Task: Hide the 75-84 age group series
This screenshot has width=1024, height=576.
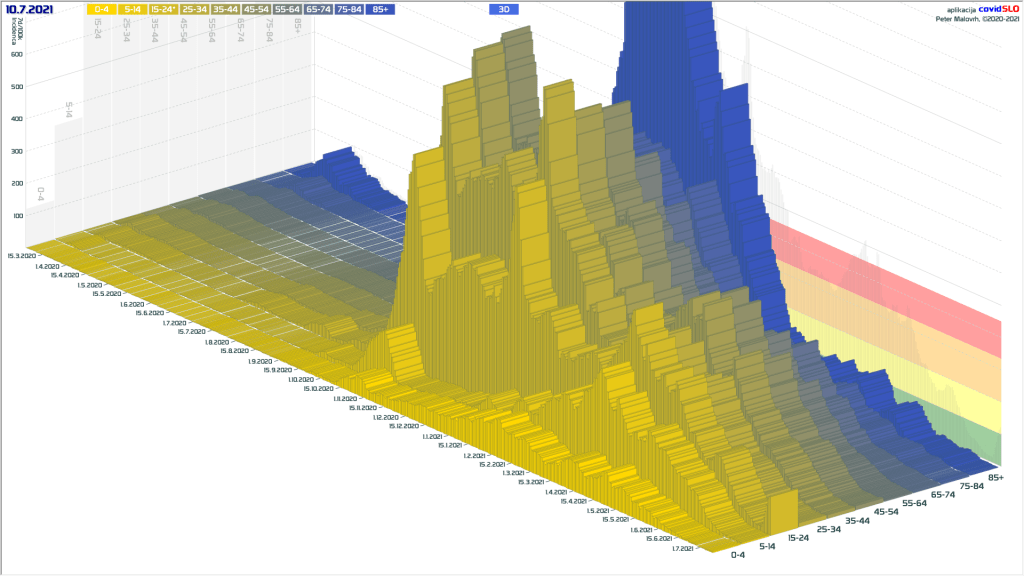Action: click(349, 8)
